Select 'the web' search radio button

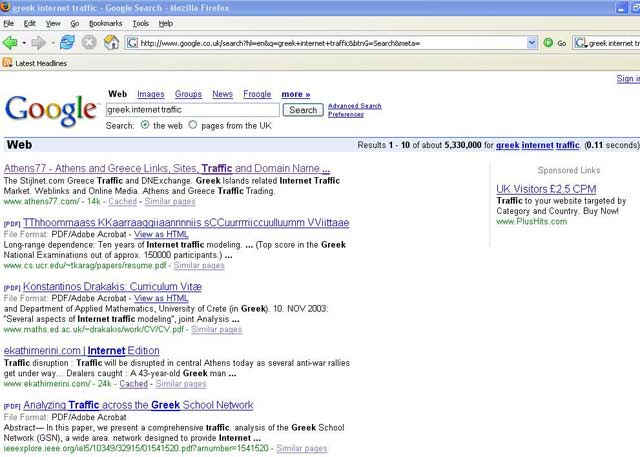point(145,125)
